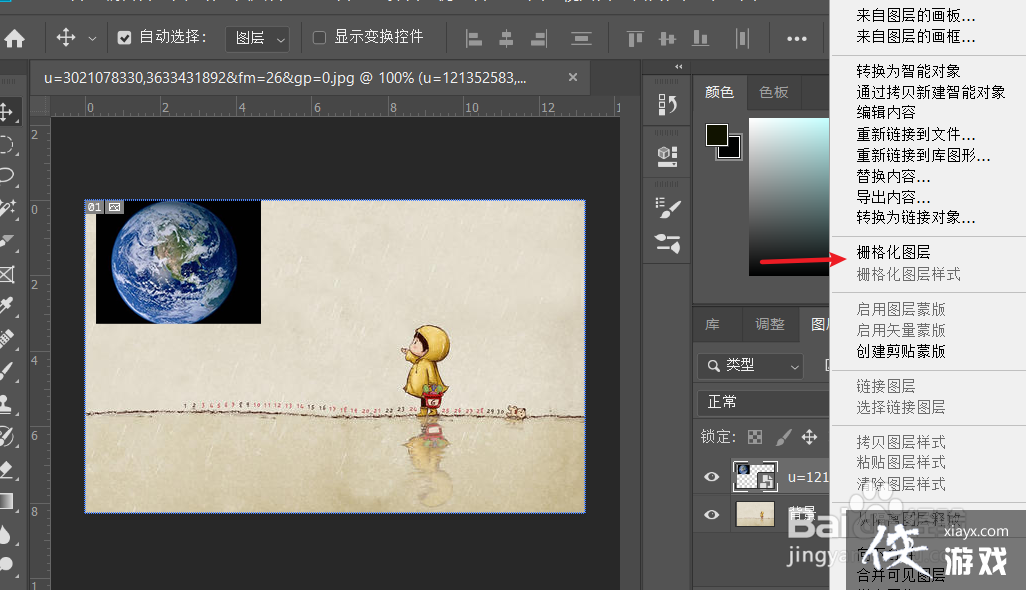Select the Lasso tool in left toolbar
The image size is (1026, 590).
[7, 175]
